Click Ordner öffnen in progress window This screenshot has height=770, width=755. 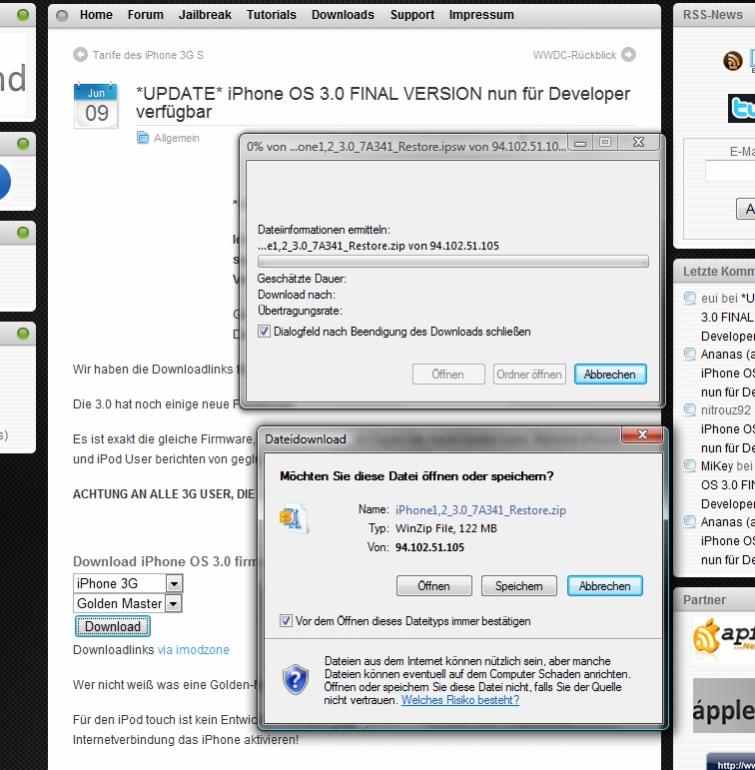529,374
